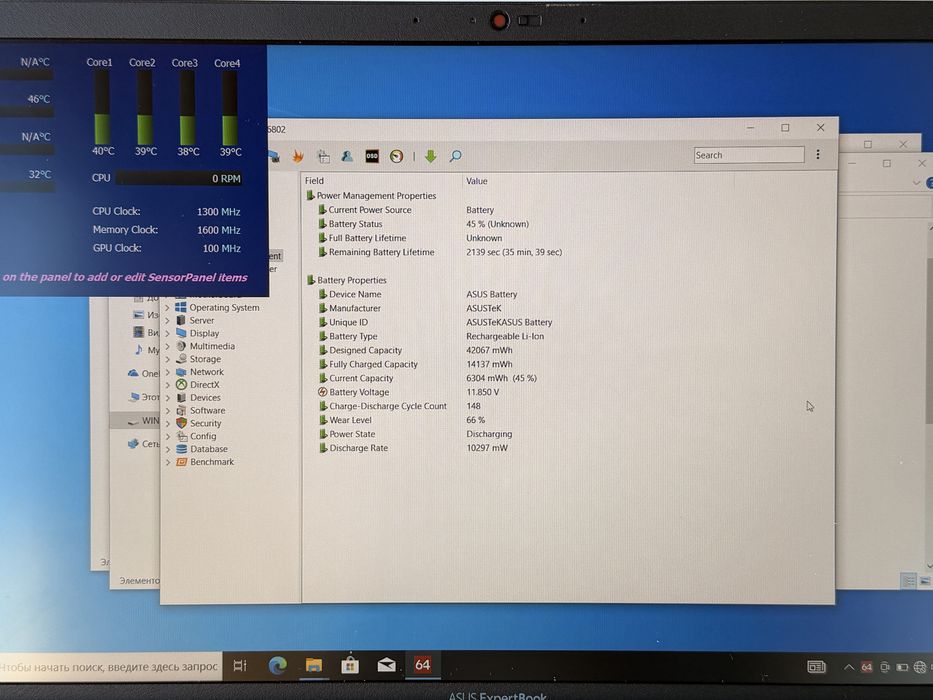The image size is (933, 700).
Task: Select DirectX in the category tree
Action: [205, 385]
